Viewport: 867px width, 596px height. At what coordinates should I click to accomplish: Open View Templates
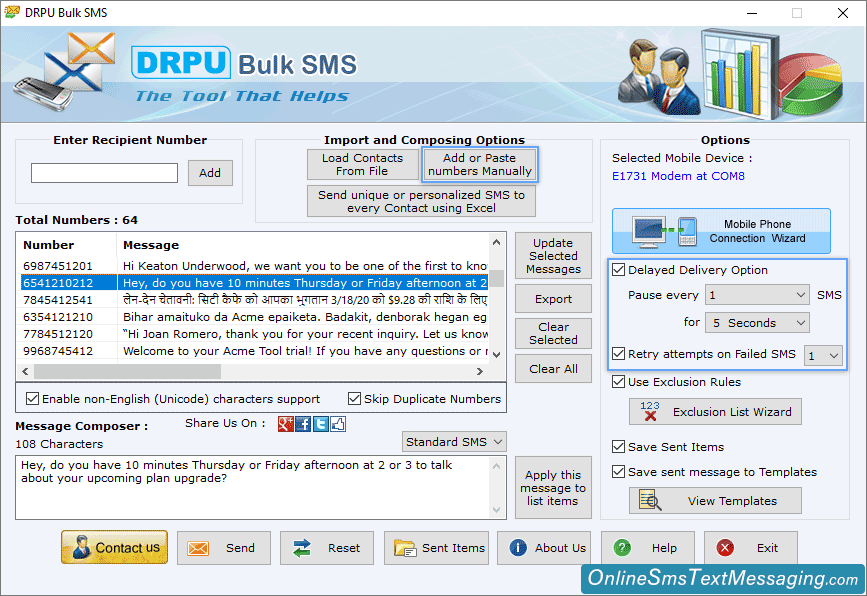(x=715, y=501)
